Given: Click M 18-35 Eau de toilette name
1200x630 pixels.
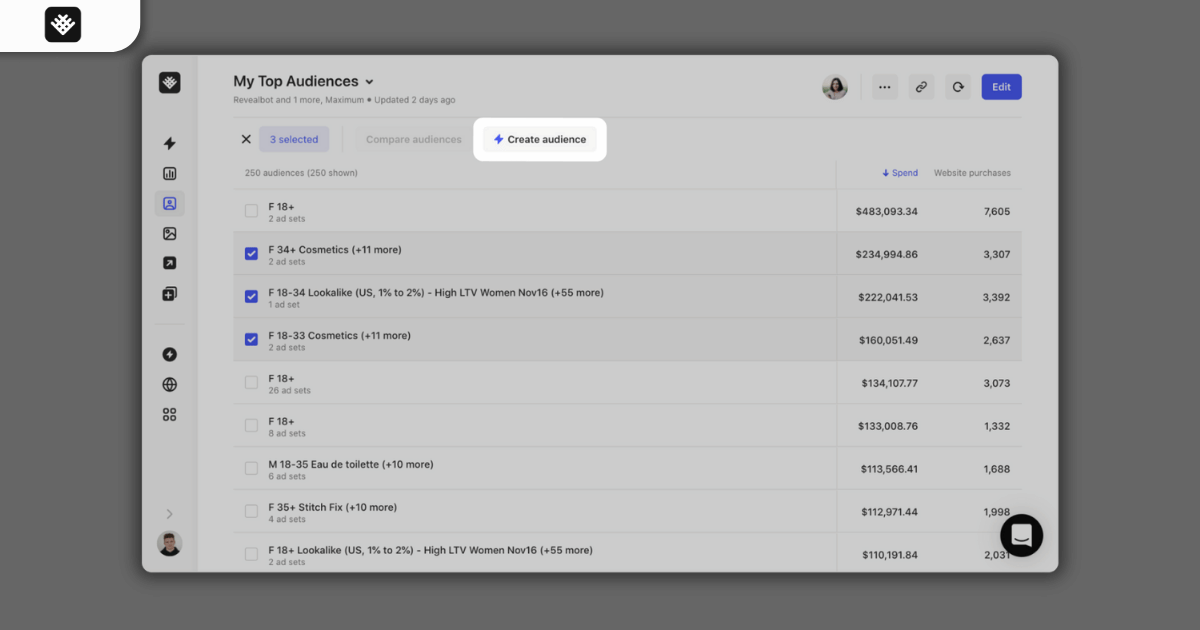Looking at the screenshot, I should pyautogui.click(x=351, y=464).
